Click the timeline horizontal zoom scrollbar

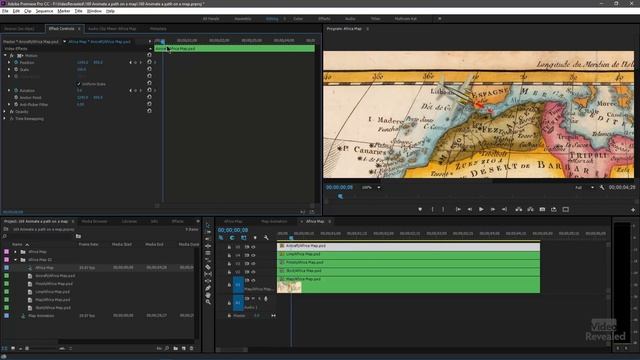click(x=233, y=349)
